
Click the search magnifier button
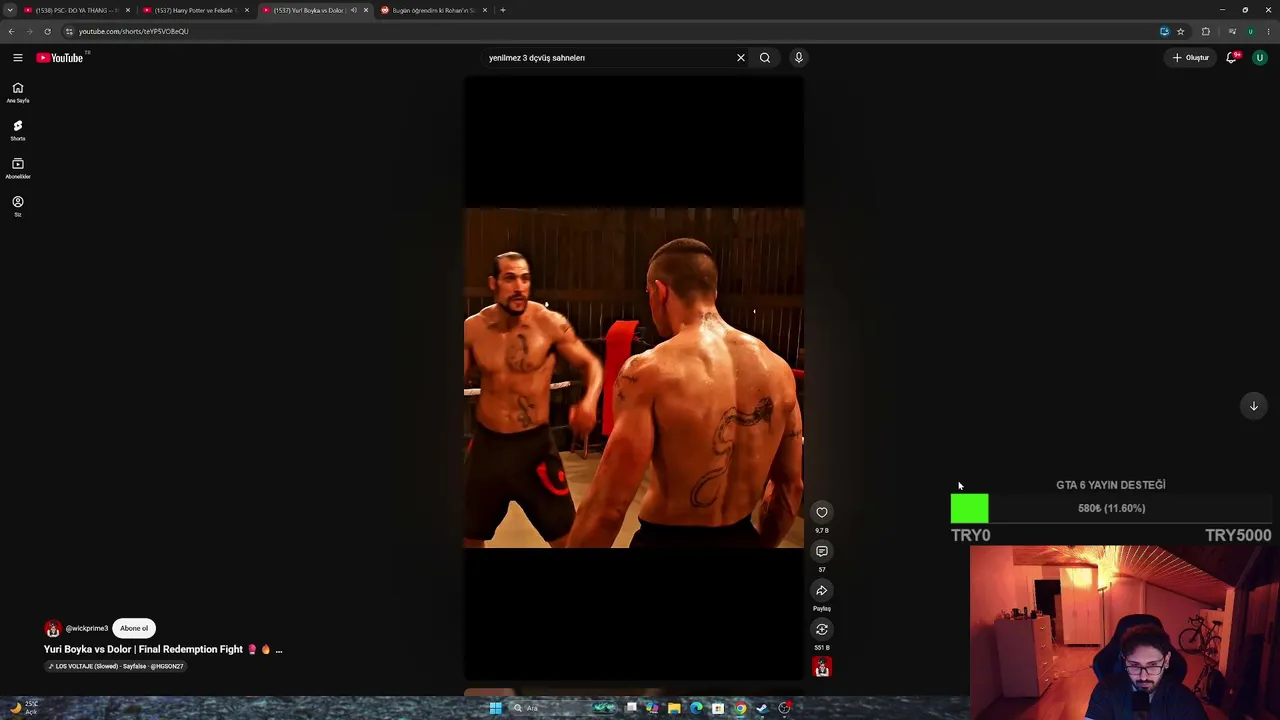tap(765, 58)
